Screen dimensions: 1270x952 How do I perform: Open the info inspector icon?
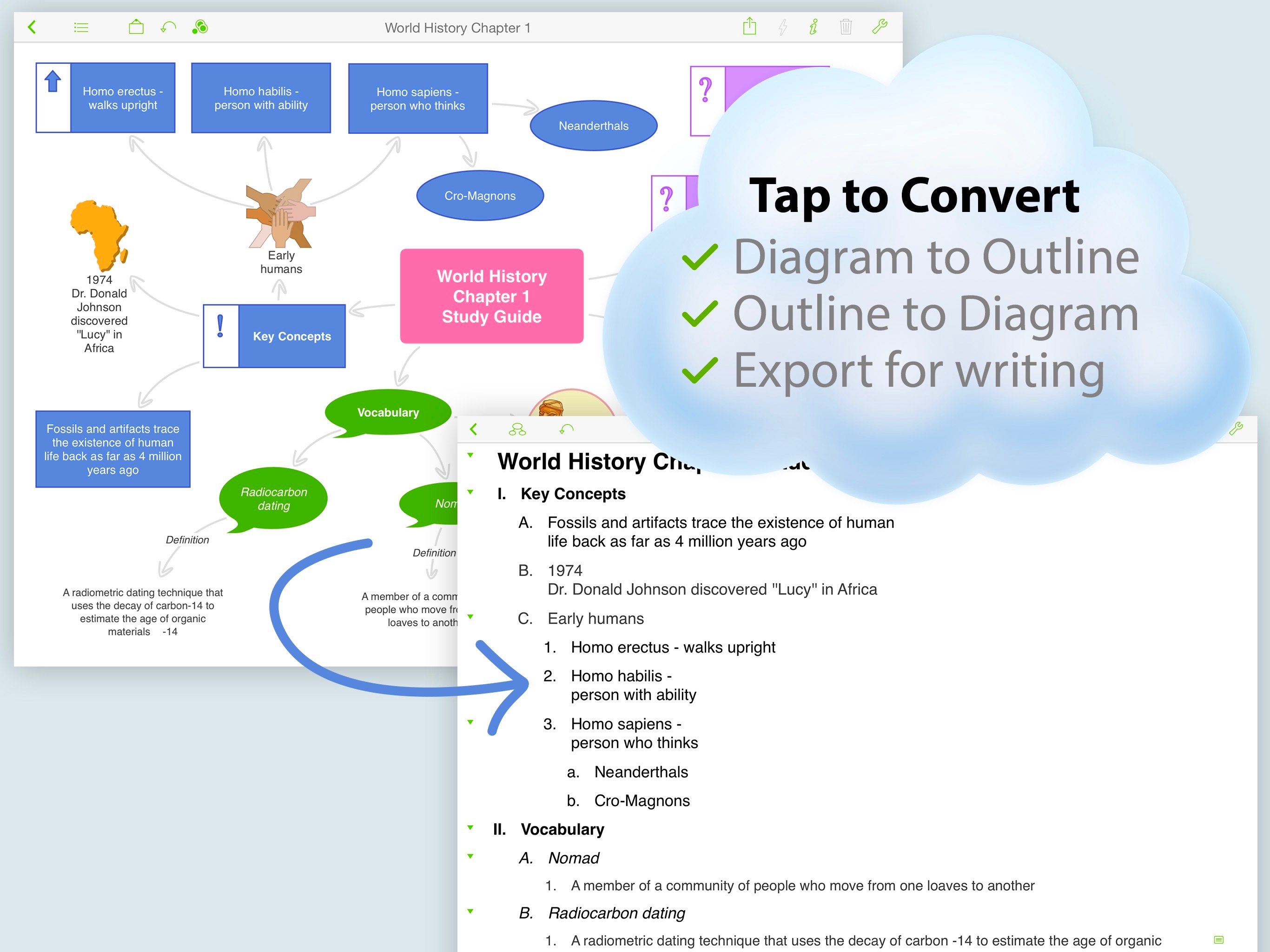(x=814, y=27)
